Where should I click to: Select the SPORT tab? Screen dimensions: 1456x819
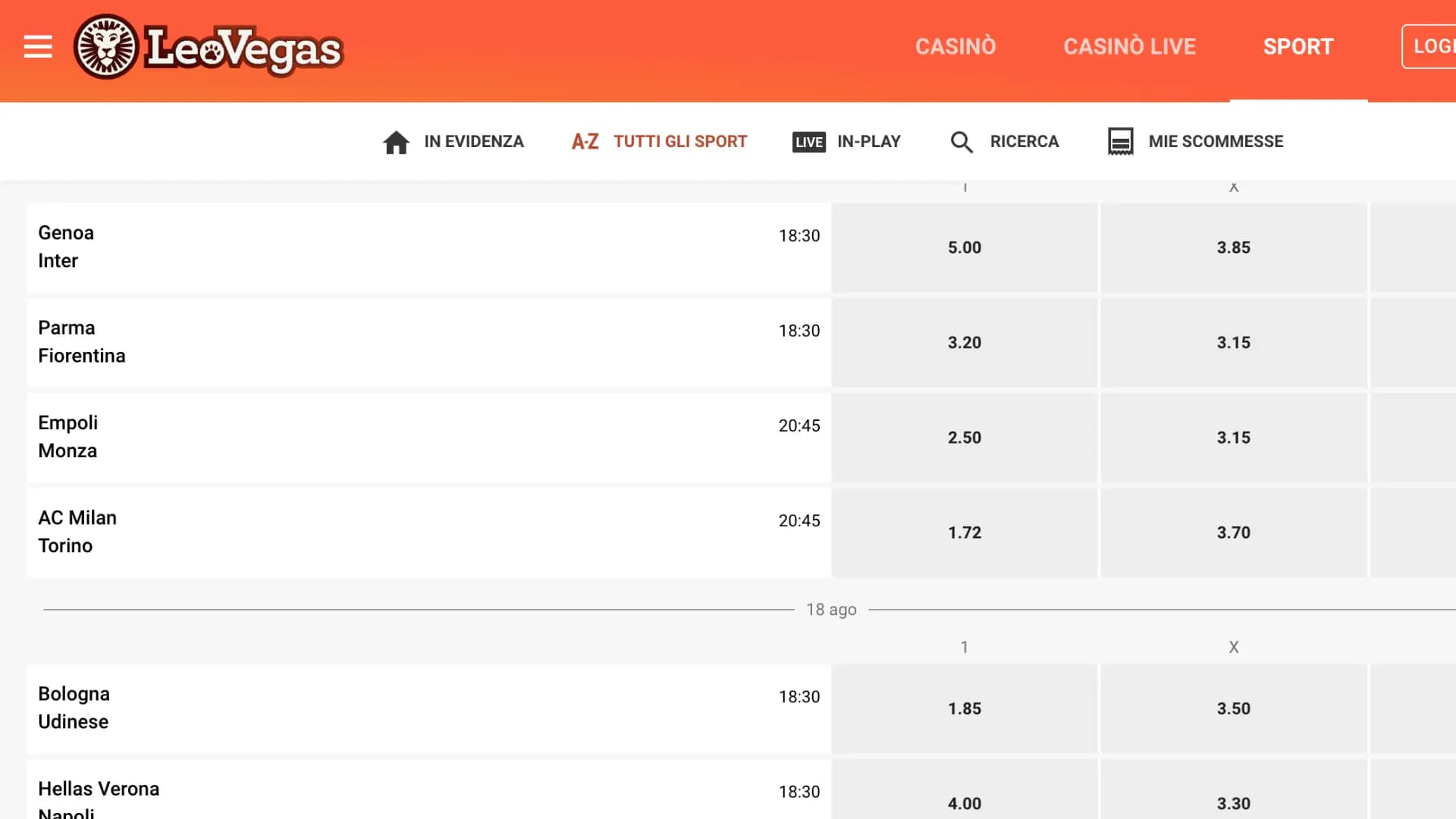coord(1298,46)
